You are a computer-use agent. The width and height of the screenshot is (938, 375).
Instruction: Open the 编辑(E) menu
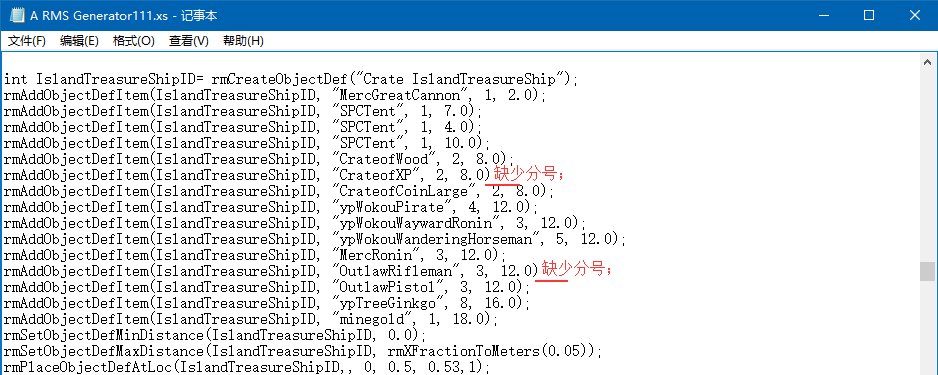click(80, 41)
